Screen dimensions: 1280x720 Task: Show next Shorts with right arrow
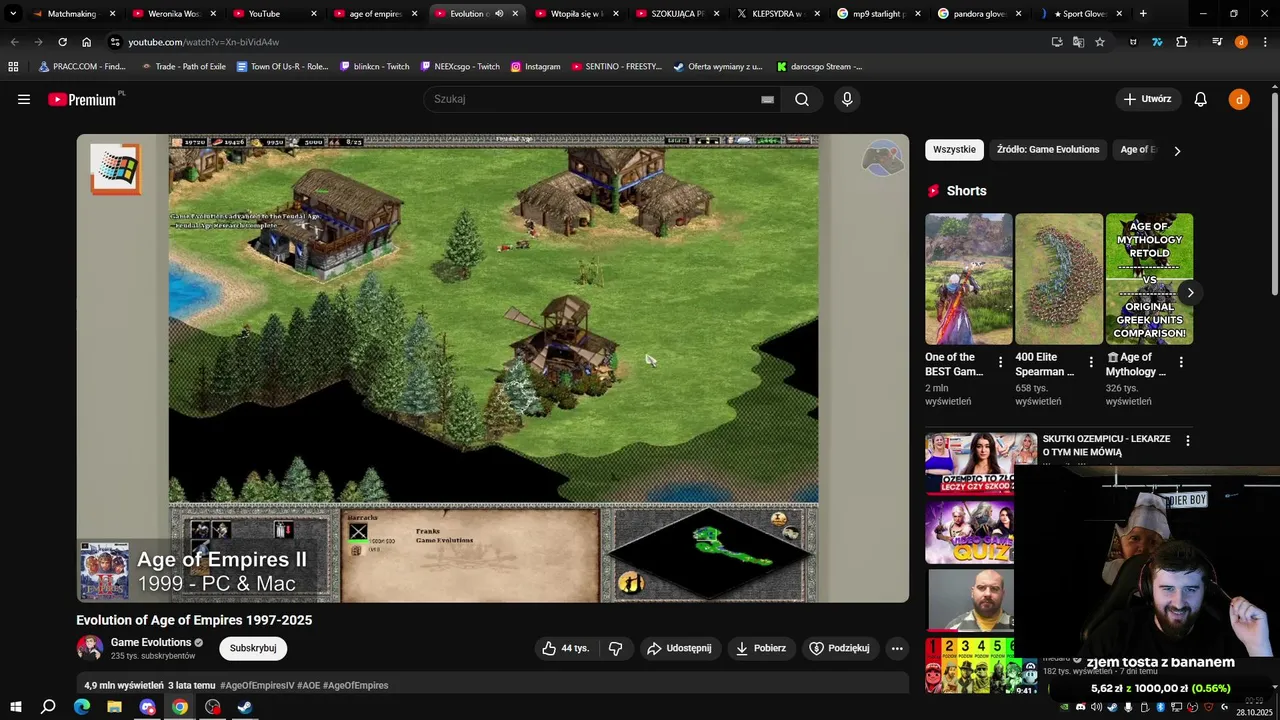pos(1190,293)
